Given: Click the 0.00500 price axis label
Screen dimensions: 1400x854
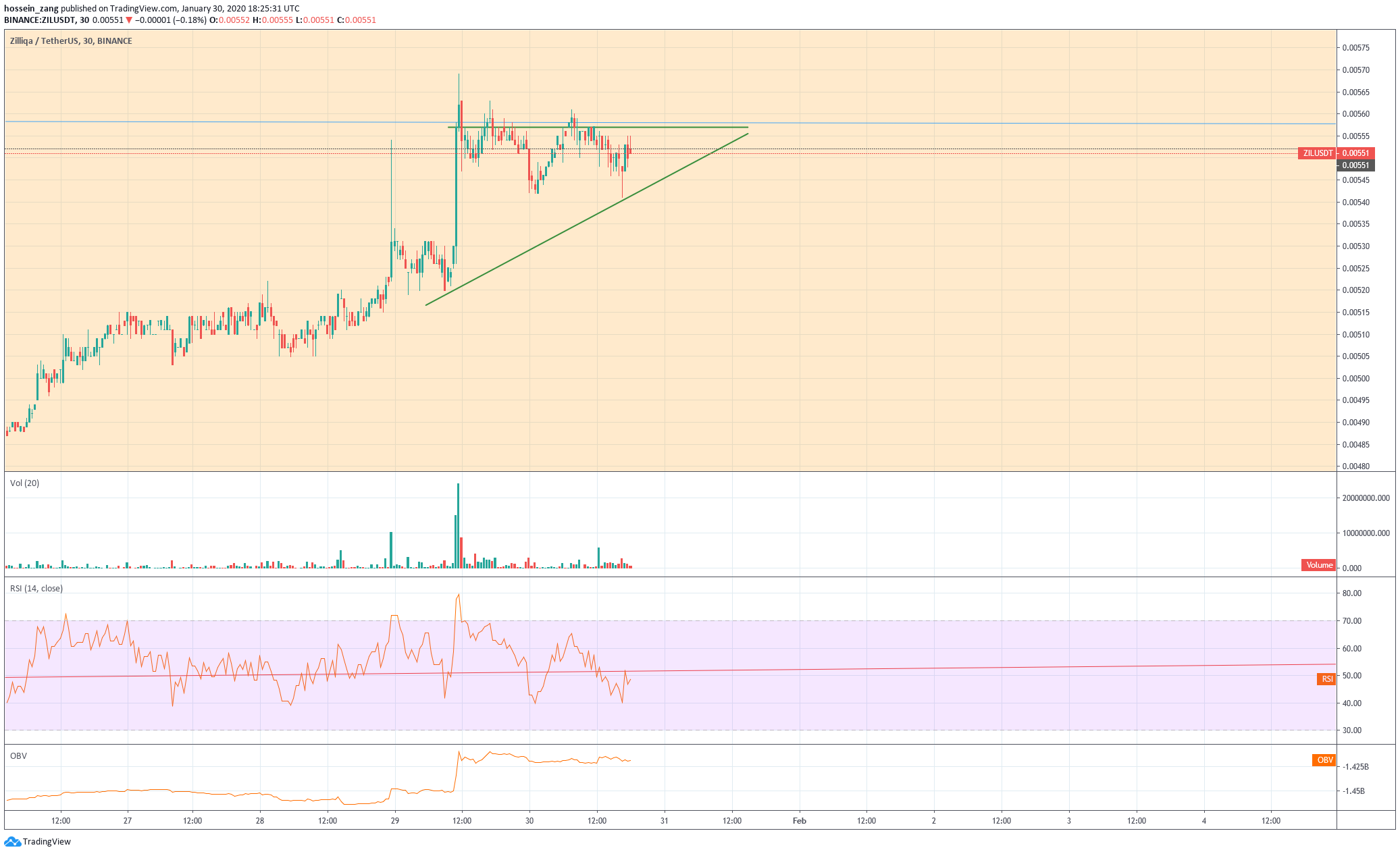Looking at the screenshot, I should [1355, 379].
